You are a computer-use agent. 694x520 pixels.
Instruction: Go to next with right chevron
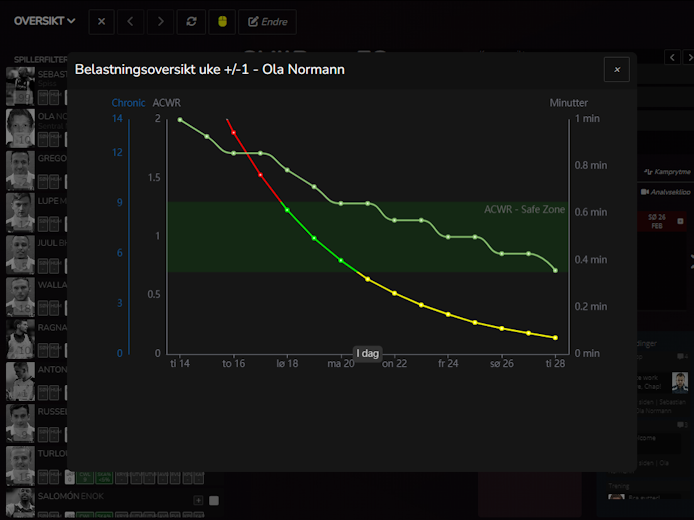(160, 21)
